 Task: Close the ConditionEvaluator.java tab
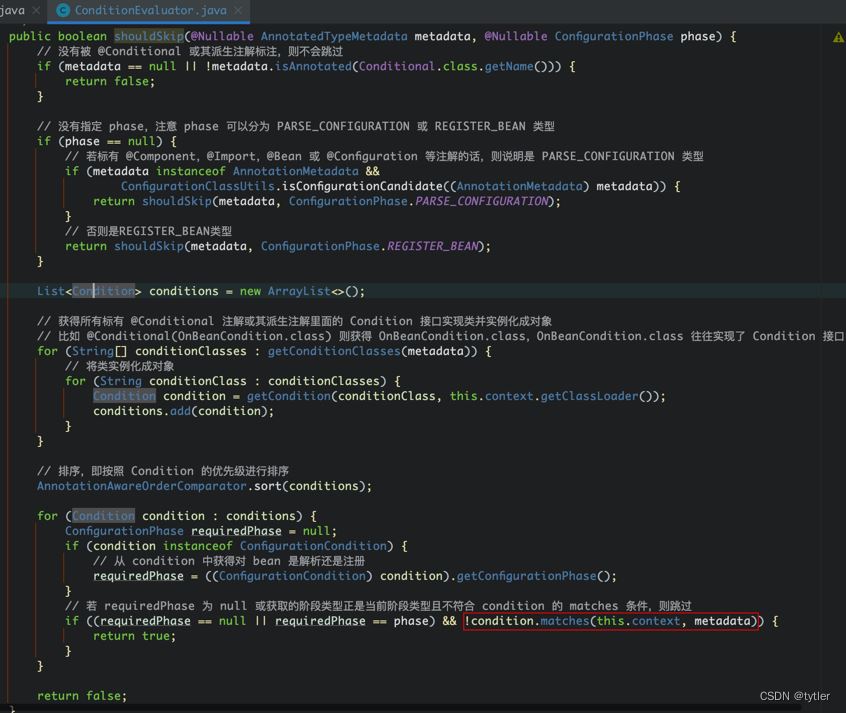(x=238, y=10)
